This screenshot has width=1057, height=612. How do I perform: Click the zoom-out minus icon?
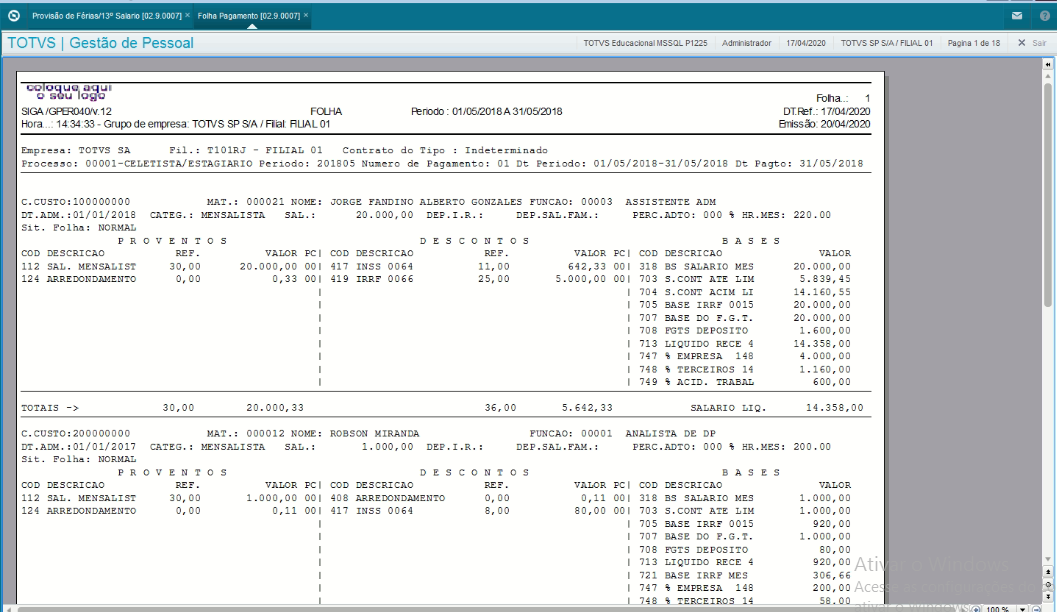click(x=1037, y=609)
